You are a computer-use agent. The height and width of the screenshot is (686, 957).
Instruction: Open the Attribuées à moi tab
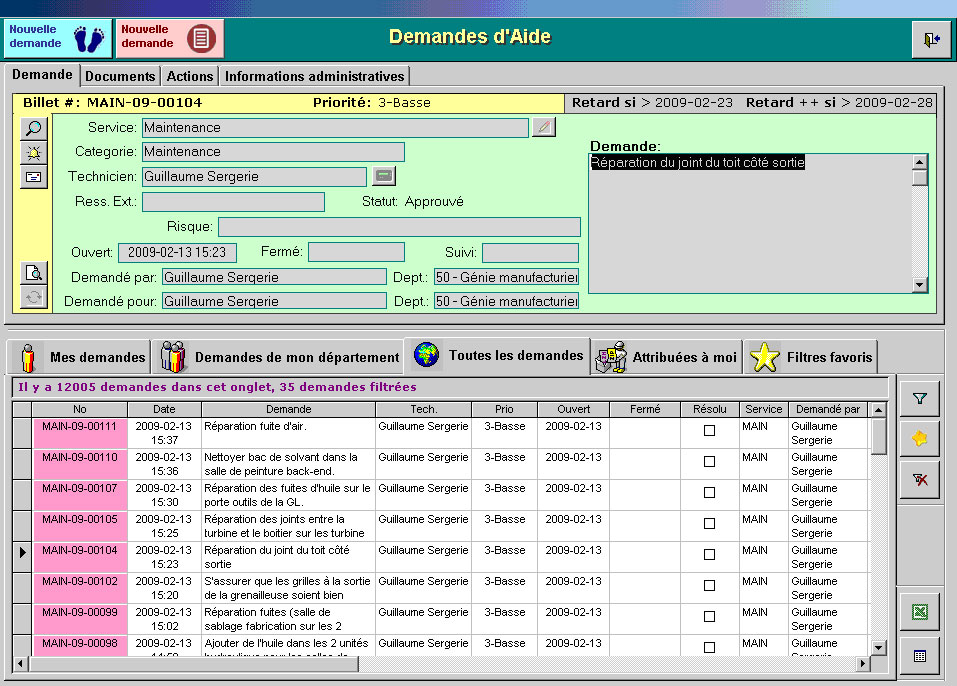coord(667,357)
